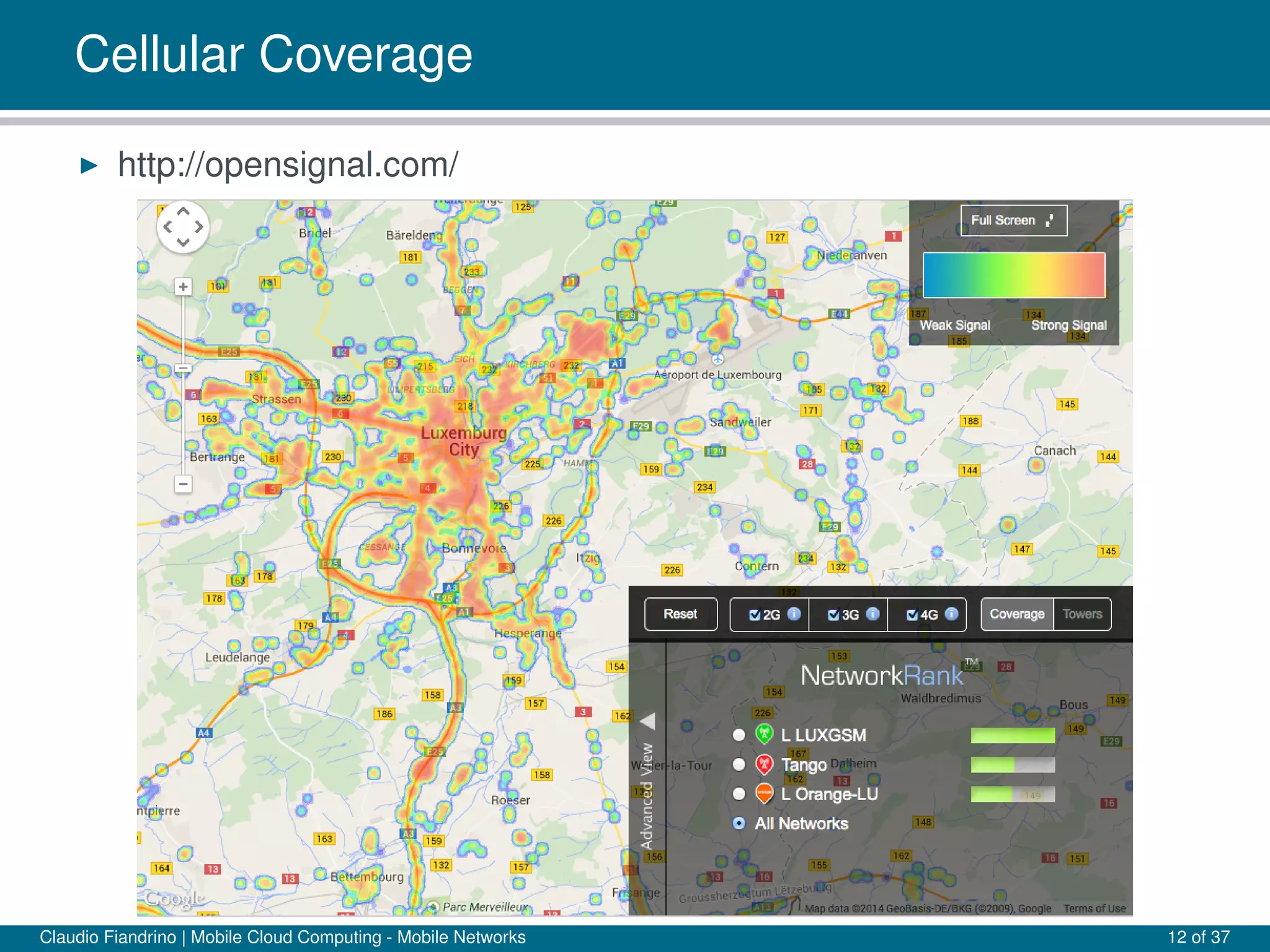The image size is (1270, 952).
Task: Click the road 186 shield
Action: coord(384,714)
